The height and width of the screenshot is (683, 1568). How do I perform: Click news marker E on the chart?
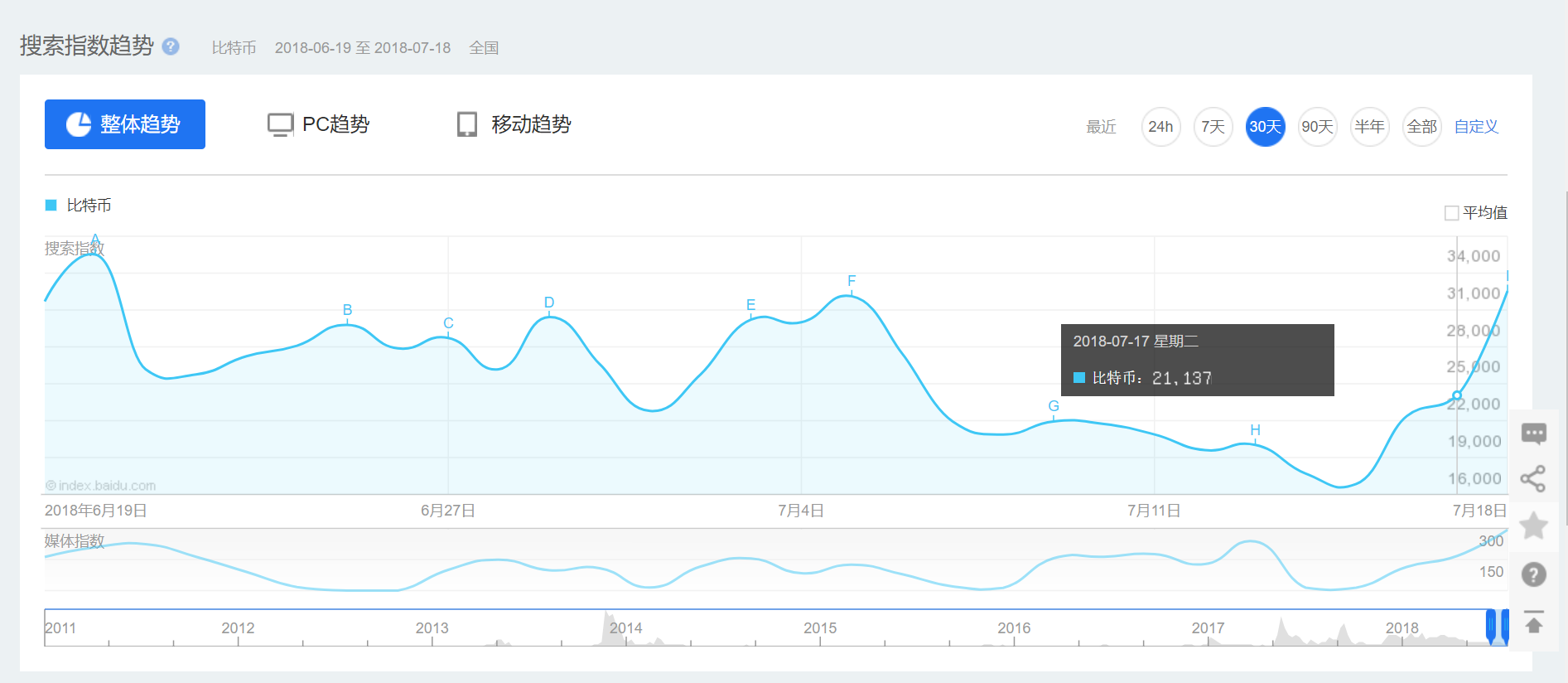(751, 305)
